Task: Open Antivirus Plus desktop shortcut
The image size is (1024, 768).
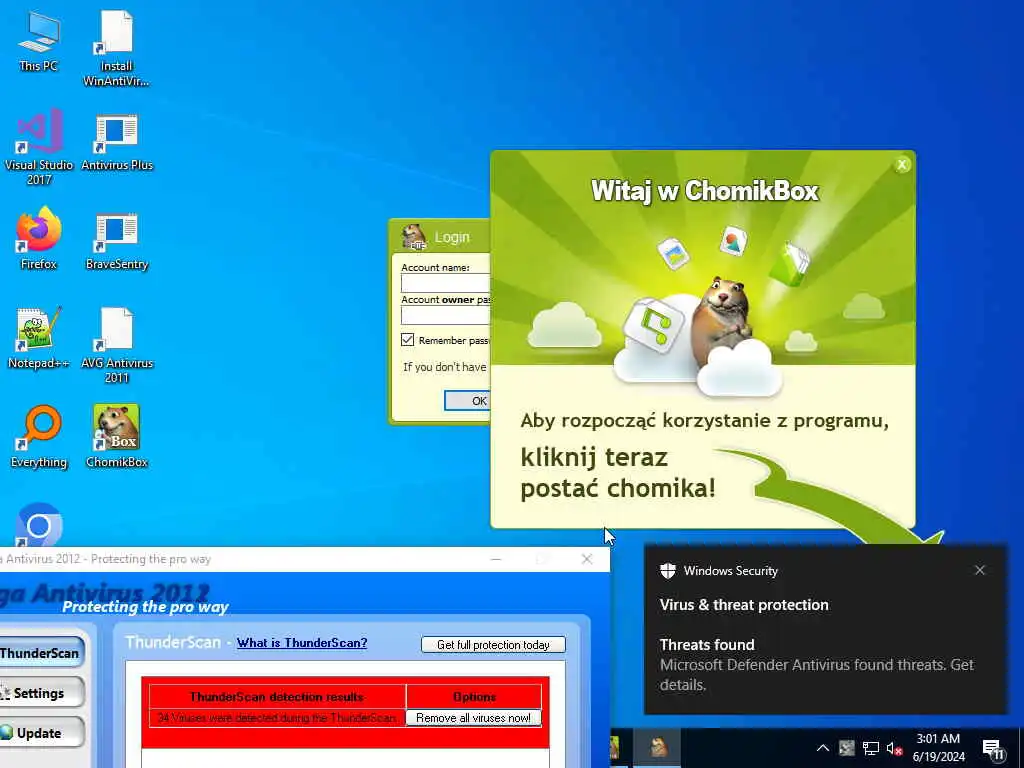Action: [116, 141]
